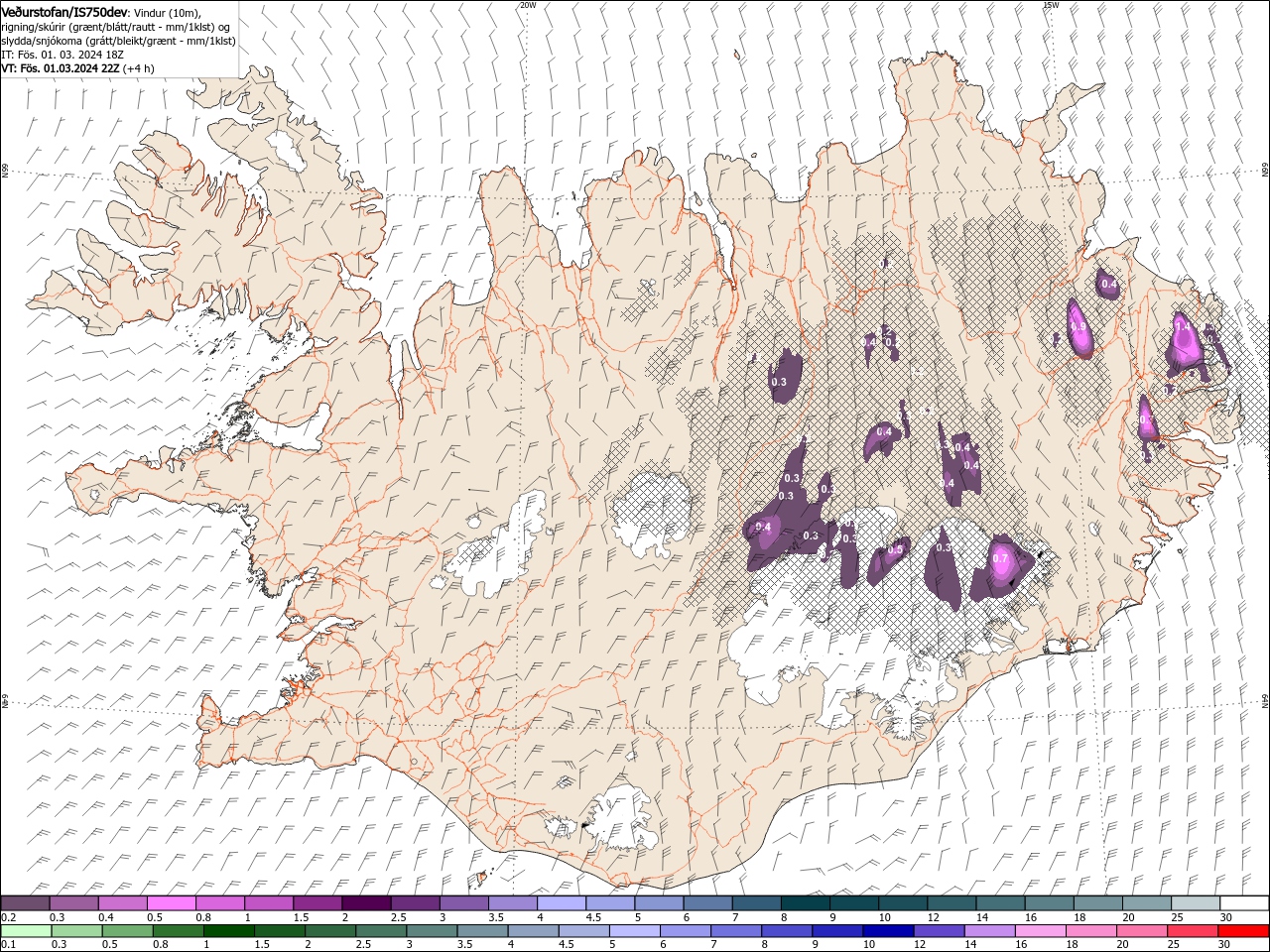The image size is (1270, 952).
Task: Select the purple rain legend swatch at label 12
Action: (x=938, y=931)
